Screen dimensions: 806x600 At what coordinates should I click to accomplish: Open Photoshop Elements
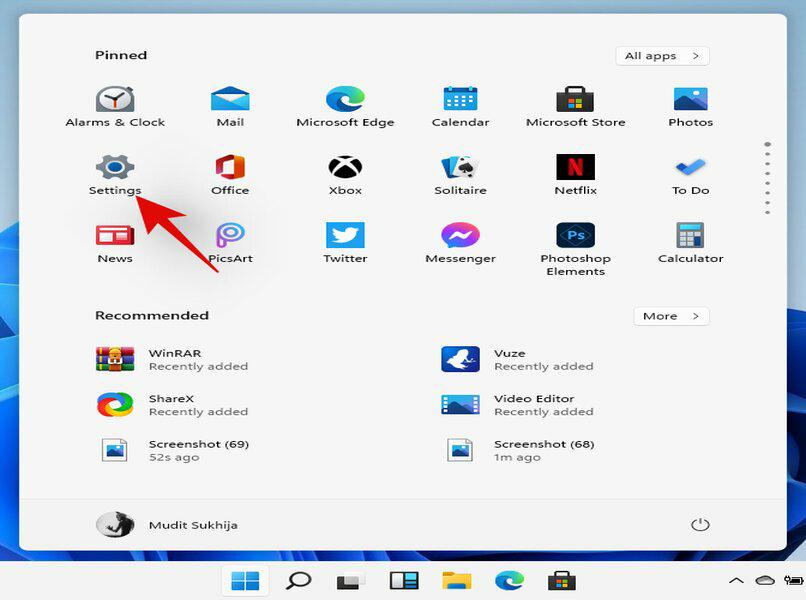pos(575,239)
